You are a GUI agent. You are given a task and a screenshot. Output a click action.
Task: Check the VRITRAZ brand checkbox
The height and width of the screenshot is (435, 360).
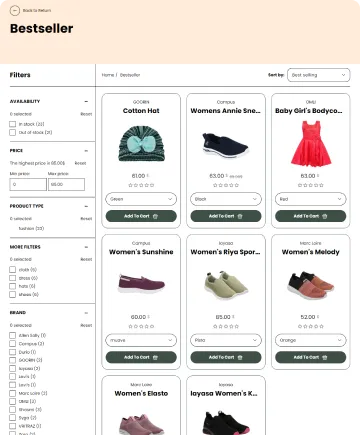click(13, 426)
